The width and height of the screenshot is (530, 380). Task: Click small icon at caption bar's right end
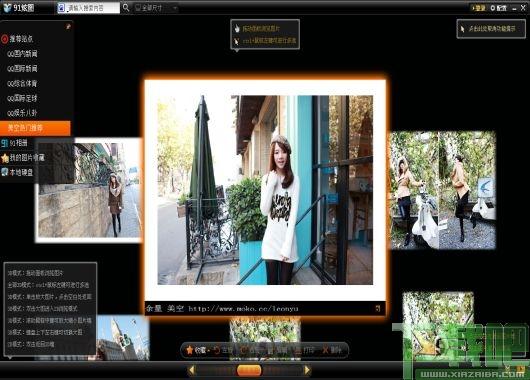[x=378, y=308]
